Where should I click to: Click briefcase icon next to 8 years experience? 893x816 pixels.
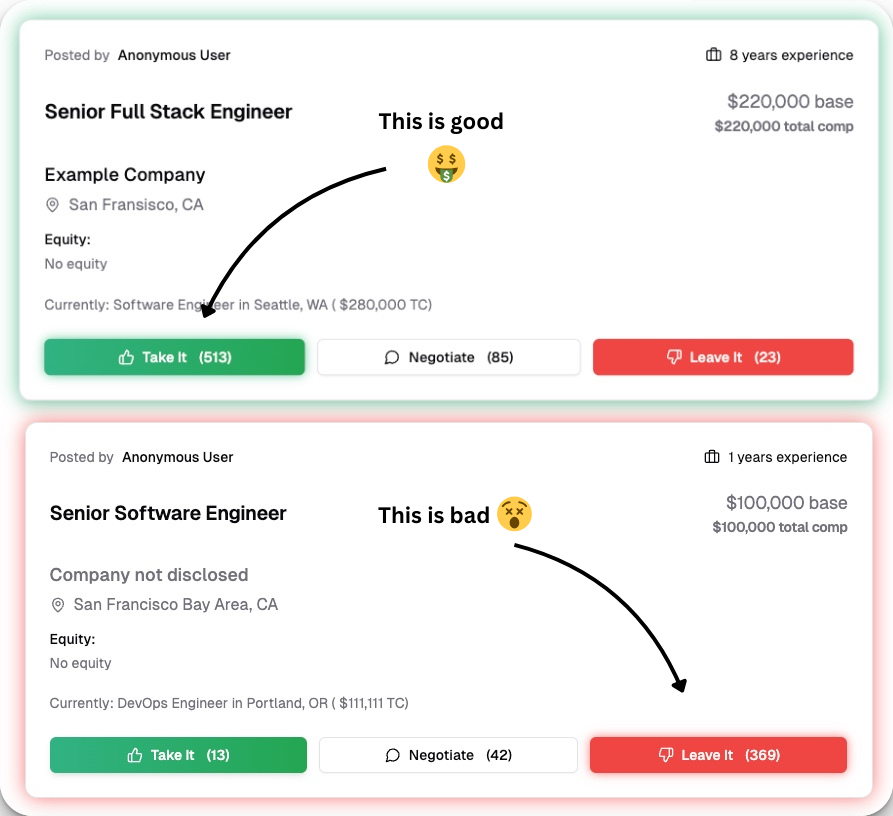pos(713,55)
